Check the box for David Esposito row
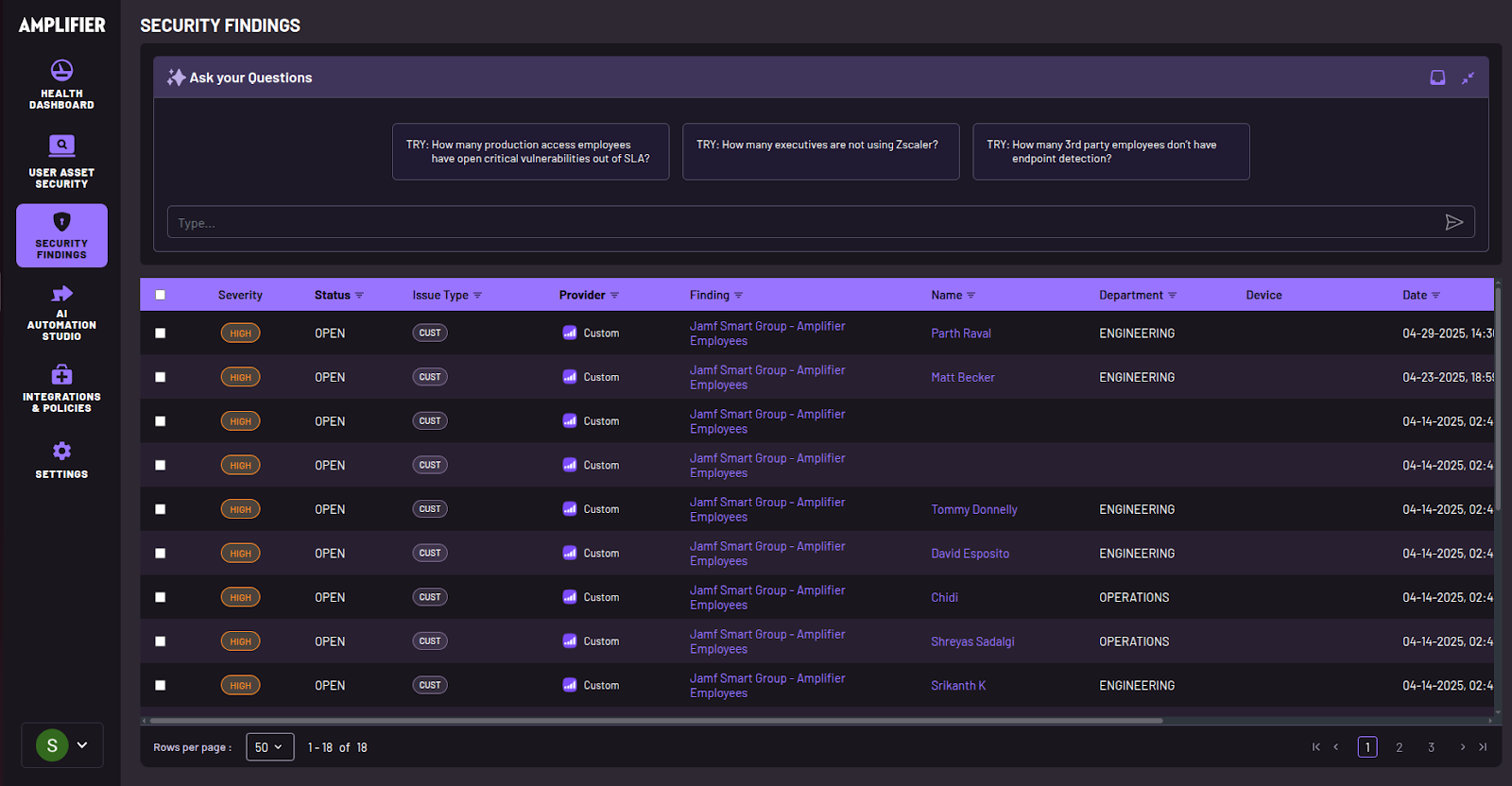The image size is (1512, 786). click(x=161, y=553)
